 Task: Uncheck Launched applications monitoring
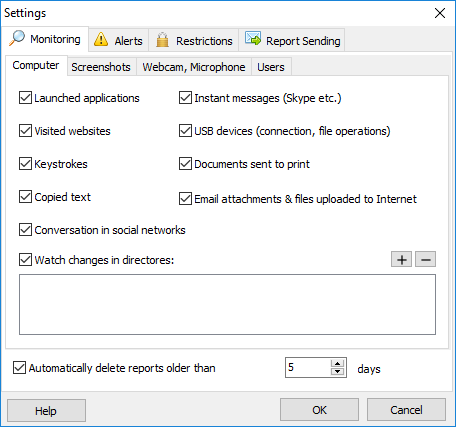tap(25, 98)
